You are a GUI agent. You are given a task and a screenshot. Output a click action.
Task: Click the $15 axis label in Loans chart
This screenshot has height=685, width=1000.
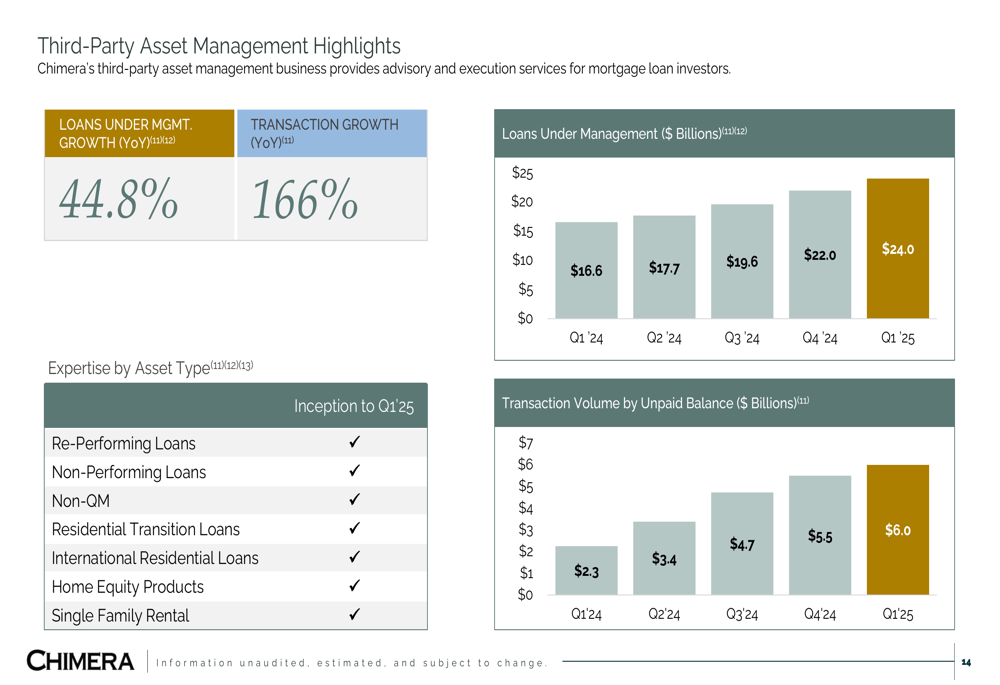point(523,231)
